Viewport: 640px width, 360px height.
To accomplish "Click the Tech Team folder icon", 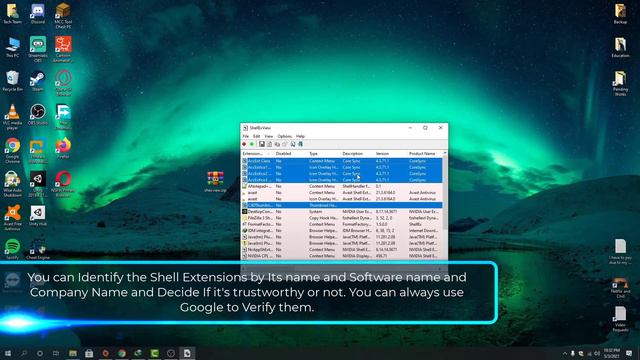I will (x=13, y=13).
